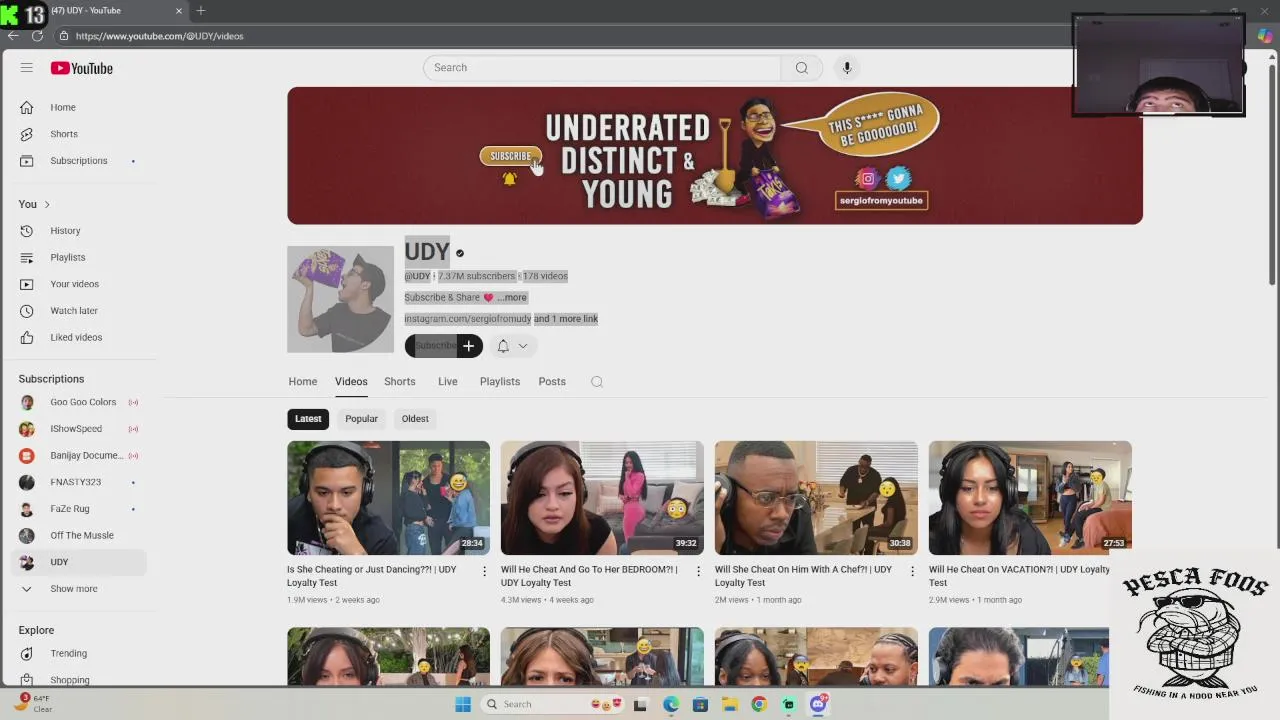
Task: Select the Latest filter chip
Action: pyautogui.click(x=308, y=419)
